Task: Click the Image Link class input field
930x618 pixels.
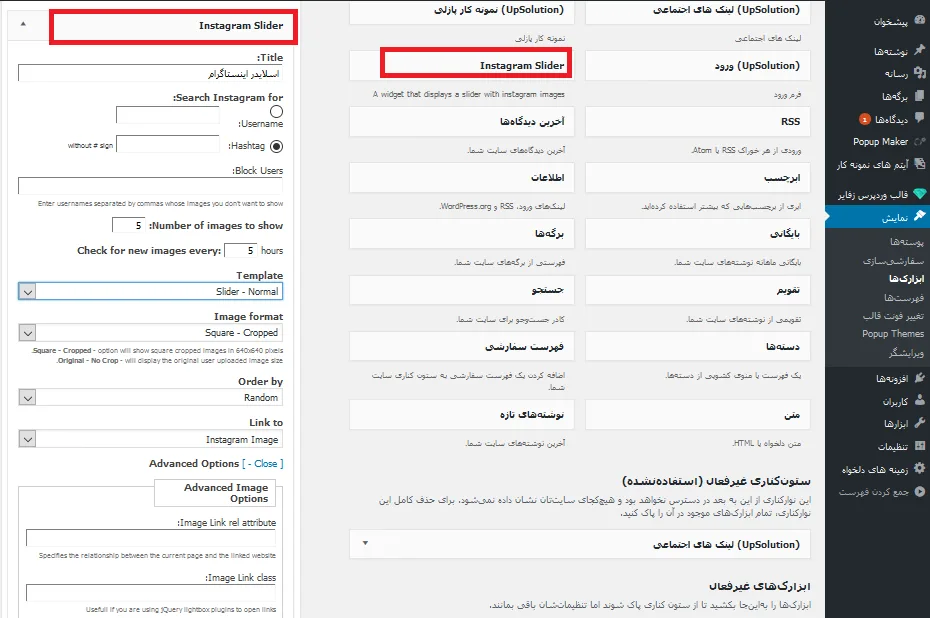Action: [151, 592]
